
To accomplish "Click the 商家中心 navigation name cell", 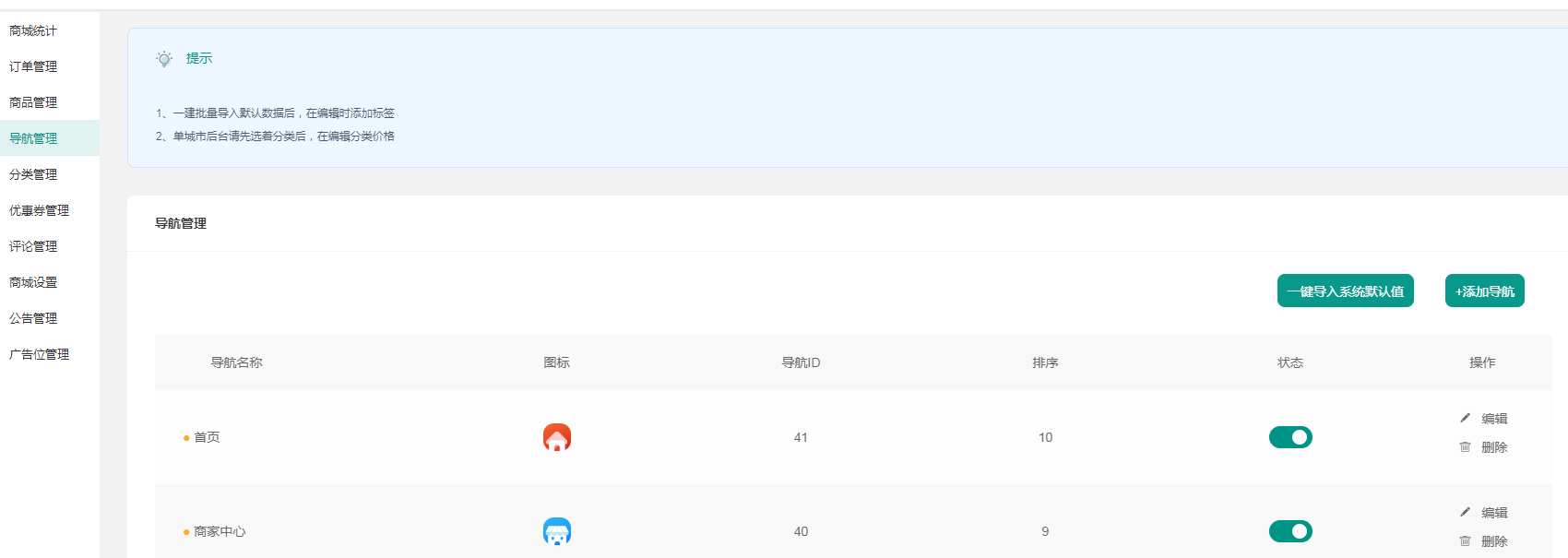I will click(x=220, y=531).
